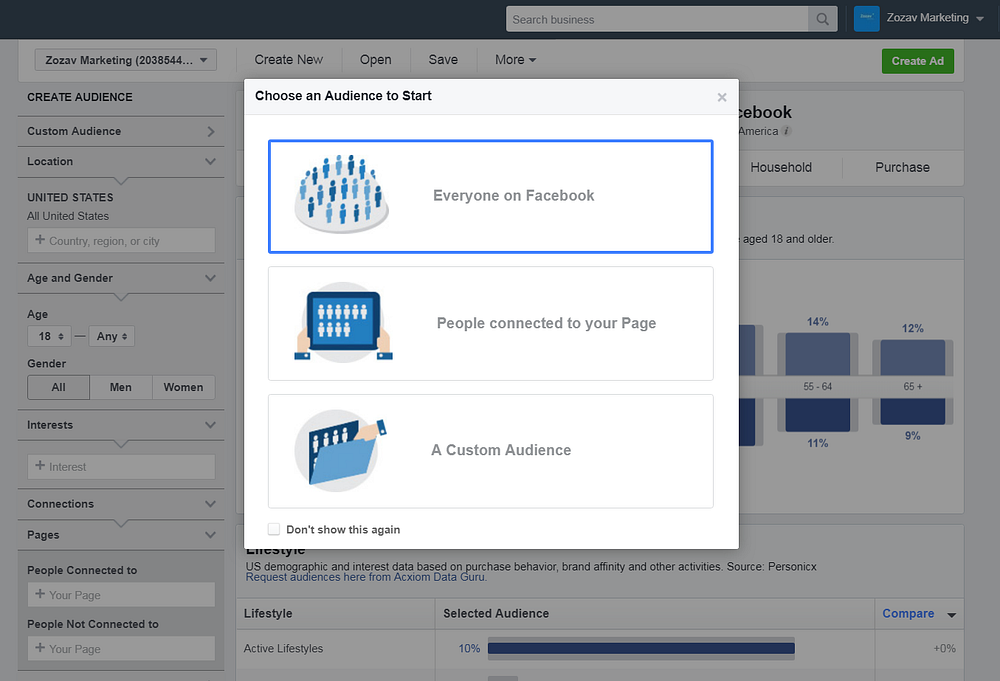Click the All United States text
Image resolution: width=1000 pixels, height=681 pixels.
click(68, 216)
